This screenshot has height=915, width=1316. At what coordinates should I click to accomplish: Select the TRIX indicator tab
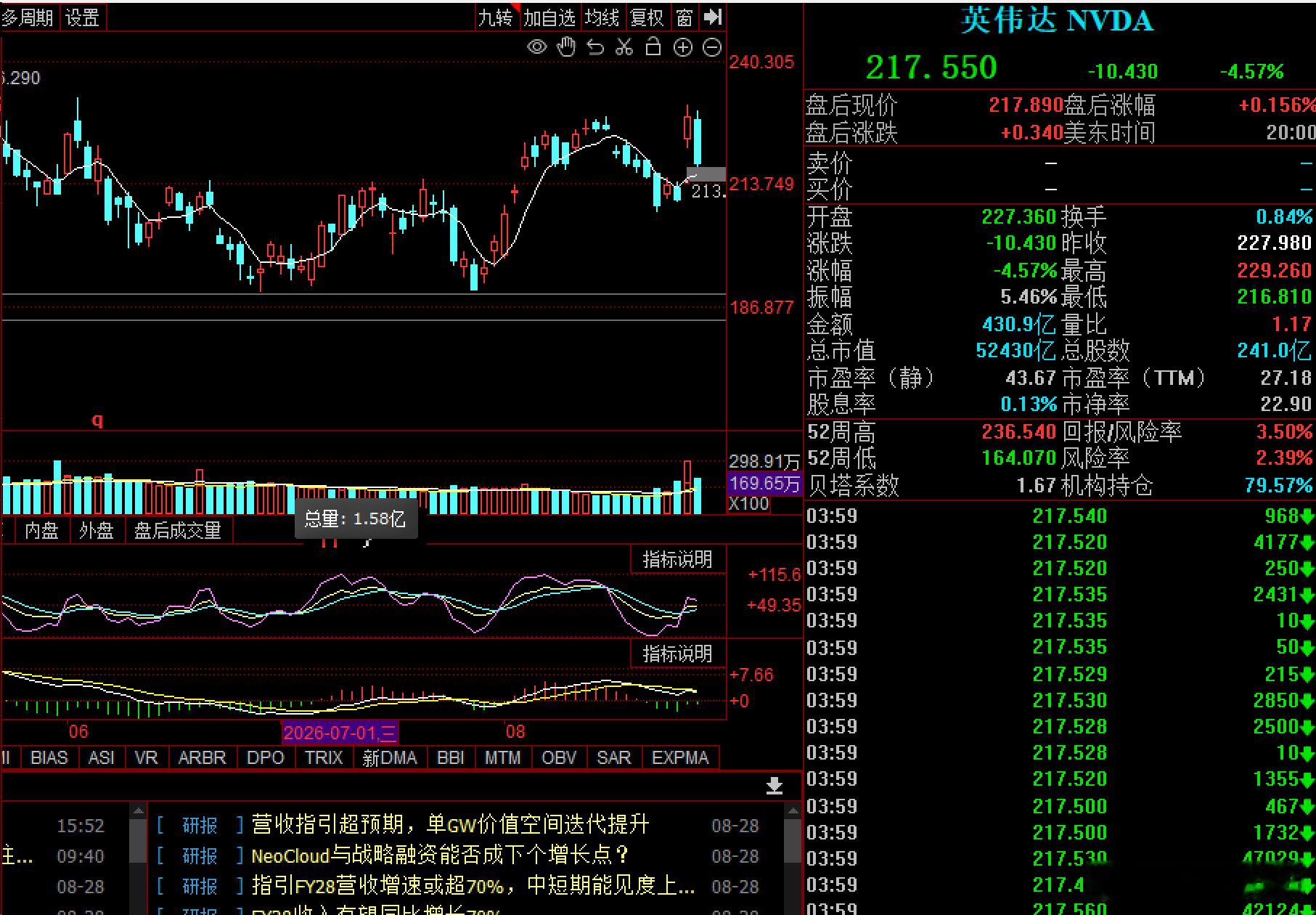coord(324,757)
